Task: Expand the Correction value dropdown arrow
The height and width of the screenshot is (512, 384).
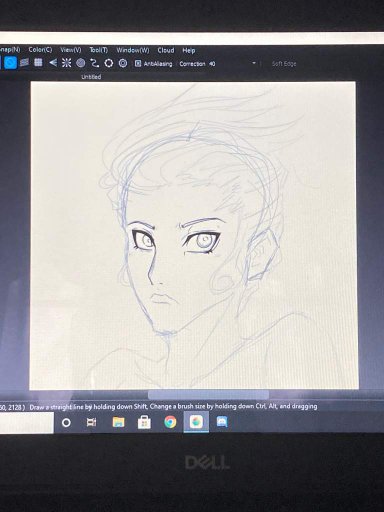Action: pyautogui.click(x=254, y=63)
